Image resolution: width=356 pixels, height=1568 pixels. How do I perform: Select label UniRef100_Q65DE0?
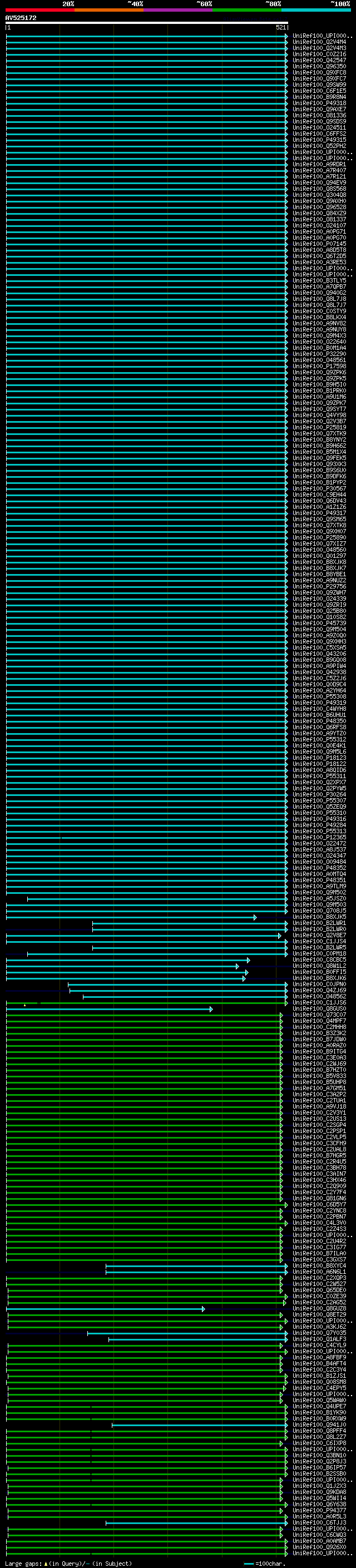[319, 1290]
